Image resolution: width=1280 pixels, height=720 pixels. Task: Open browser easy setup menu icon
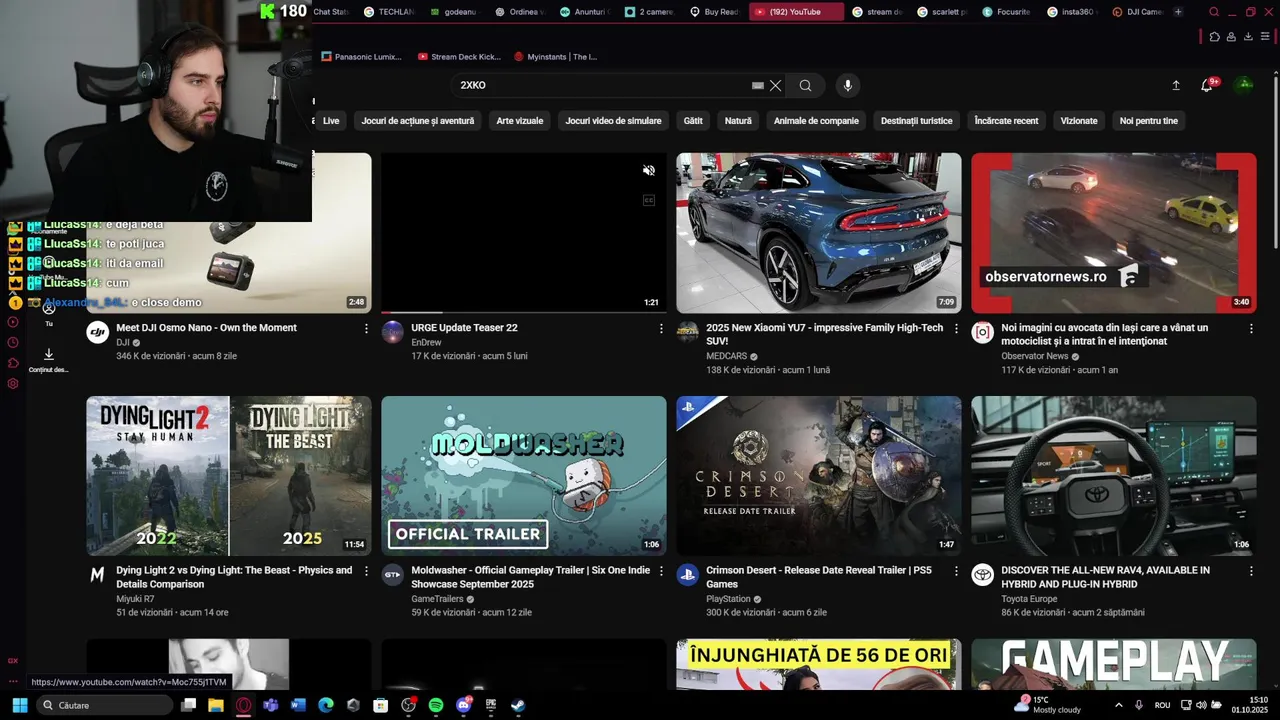pyautogui.click(x=1265, y=37)
